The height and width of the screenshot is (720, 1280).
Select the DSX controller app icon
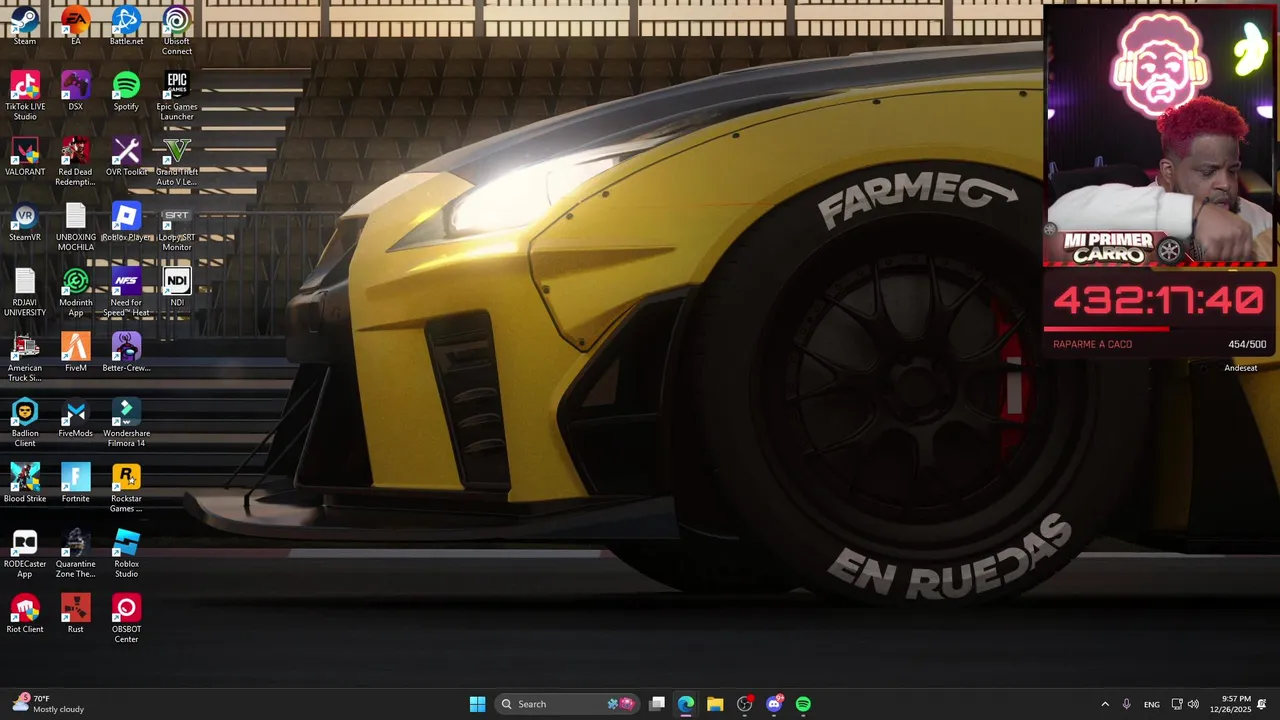[76, 91]
